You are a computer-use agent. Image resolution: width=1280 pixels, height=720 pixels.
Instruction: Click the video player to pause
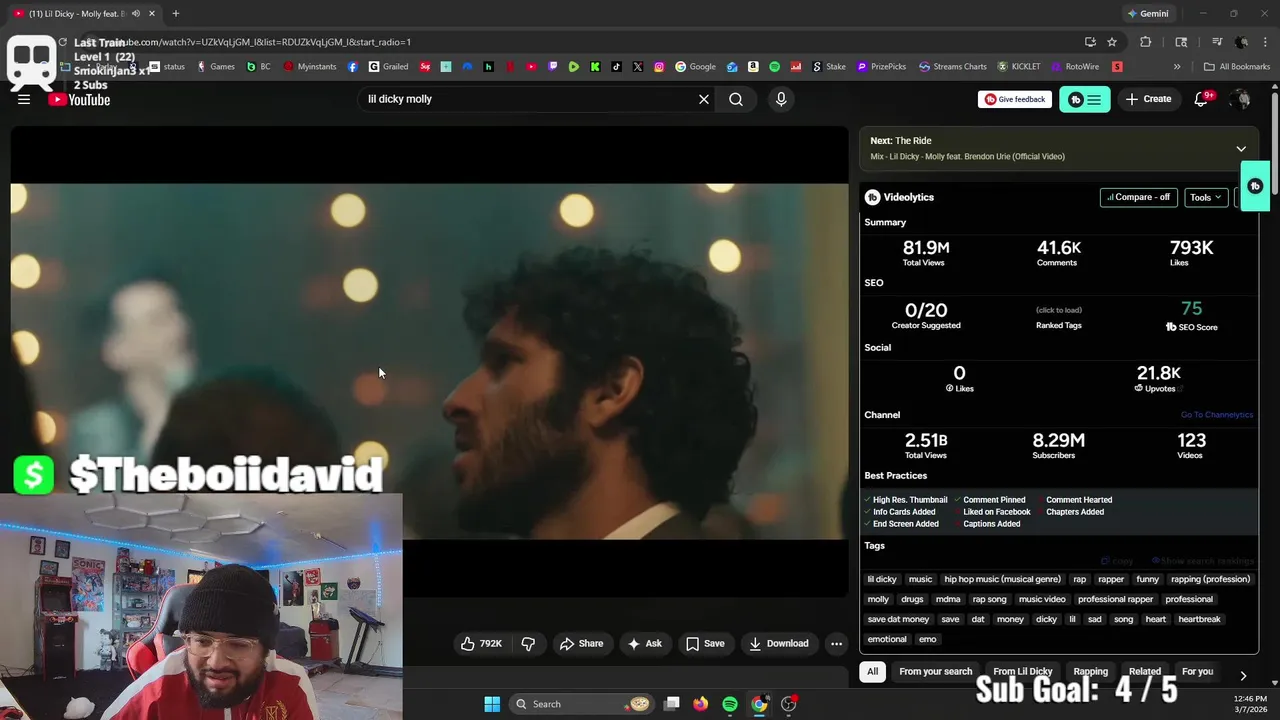[x=430, y=360]
